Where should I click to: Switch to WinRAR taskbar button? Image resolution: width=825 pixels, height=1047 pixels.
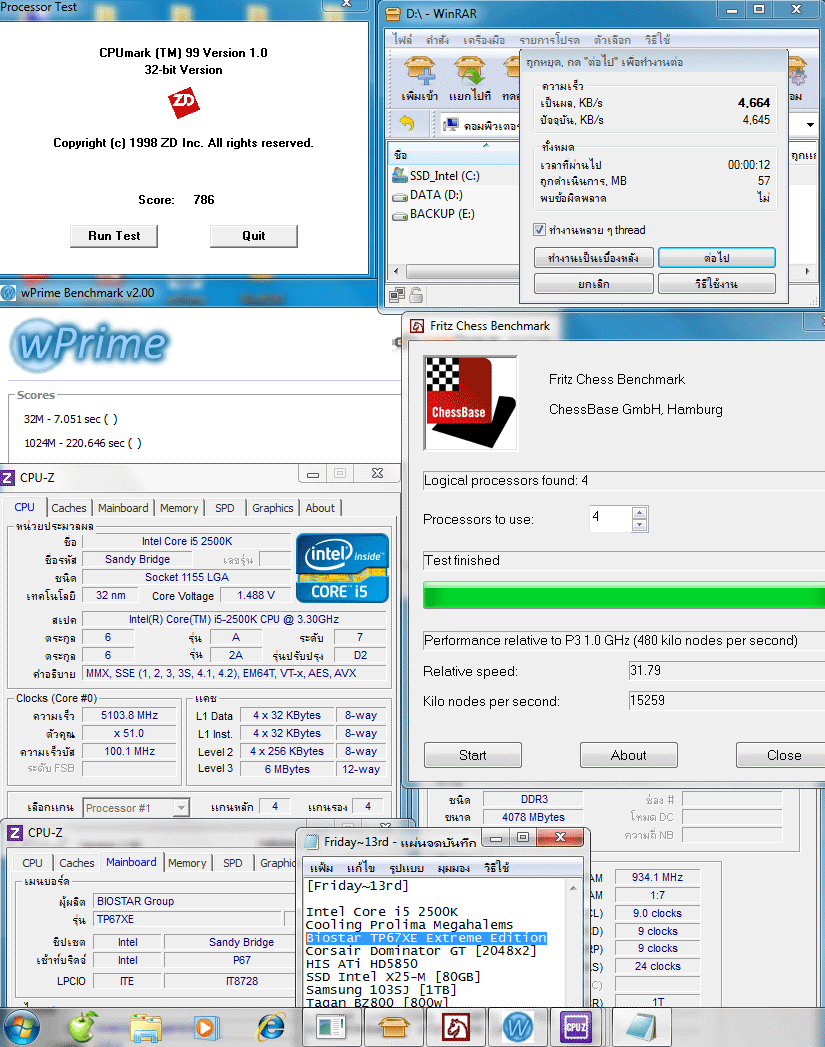point(393,1027)
